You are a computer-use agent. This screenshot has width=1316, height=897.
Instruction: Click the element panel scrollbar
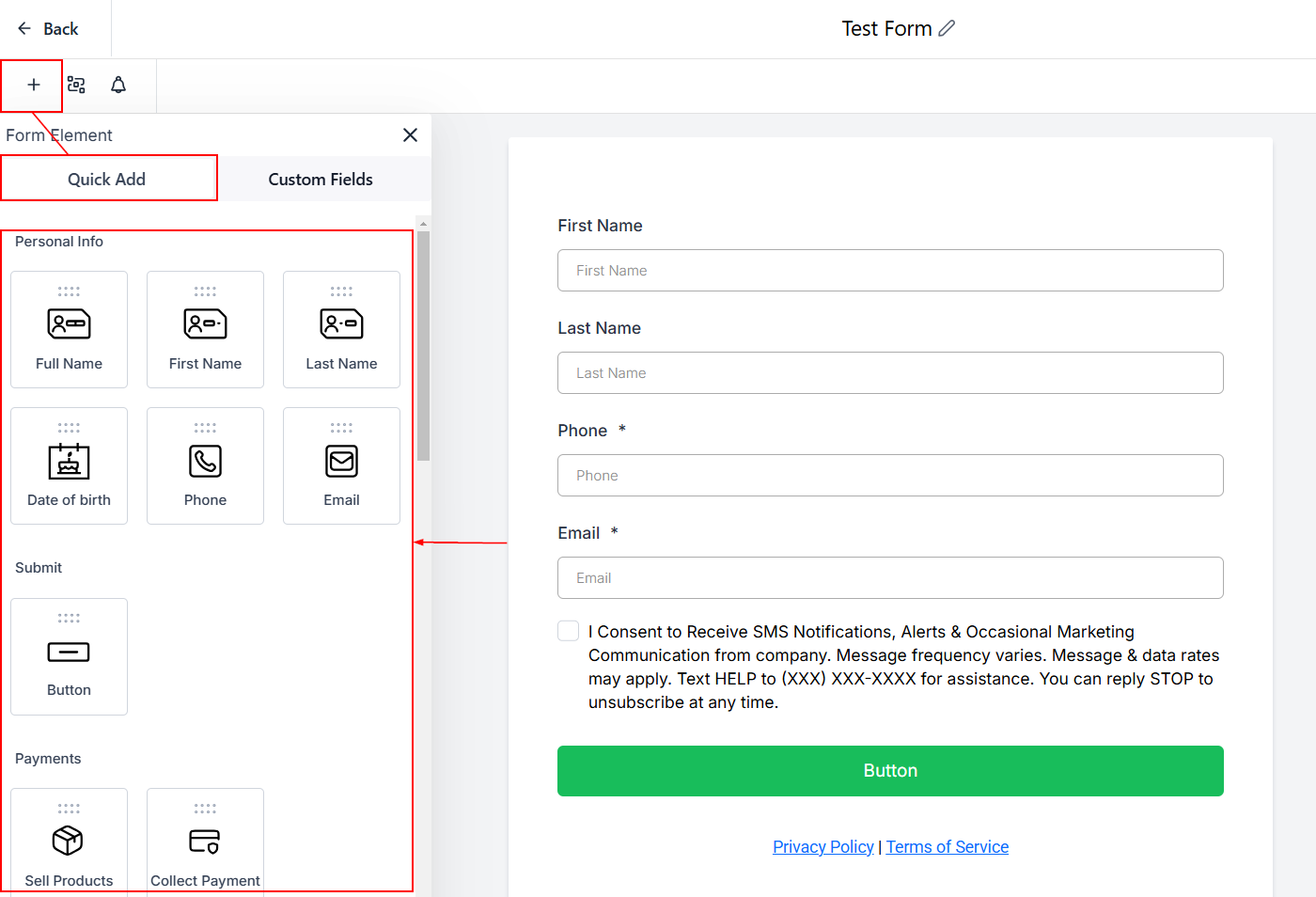click(423, 346)
